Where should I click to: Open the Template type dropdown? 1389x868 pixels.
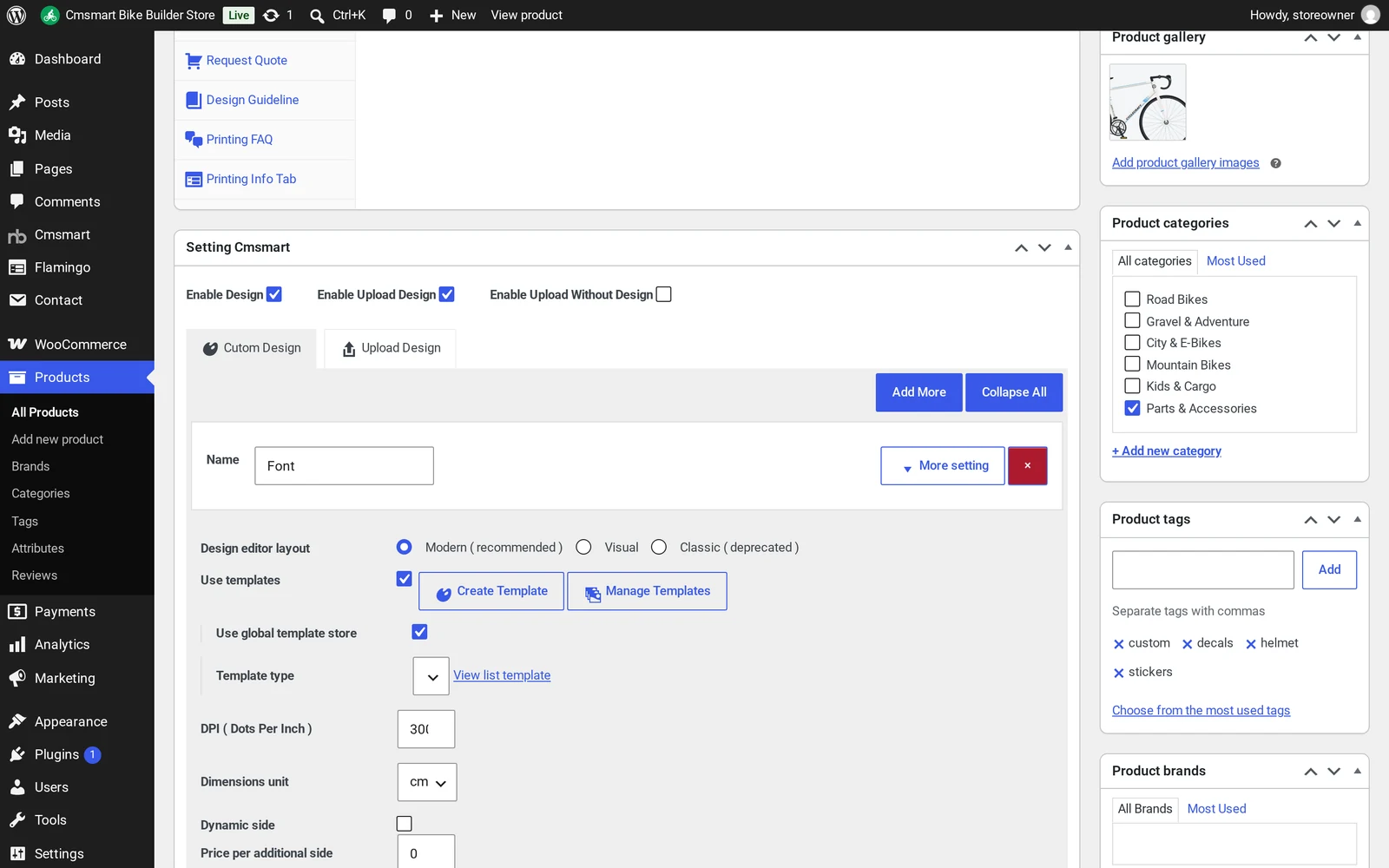point(431,676)
